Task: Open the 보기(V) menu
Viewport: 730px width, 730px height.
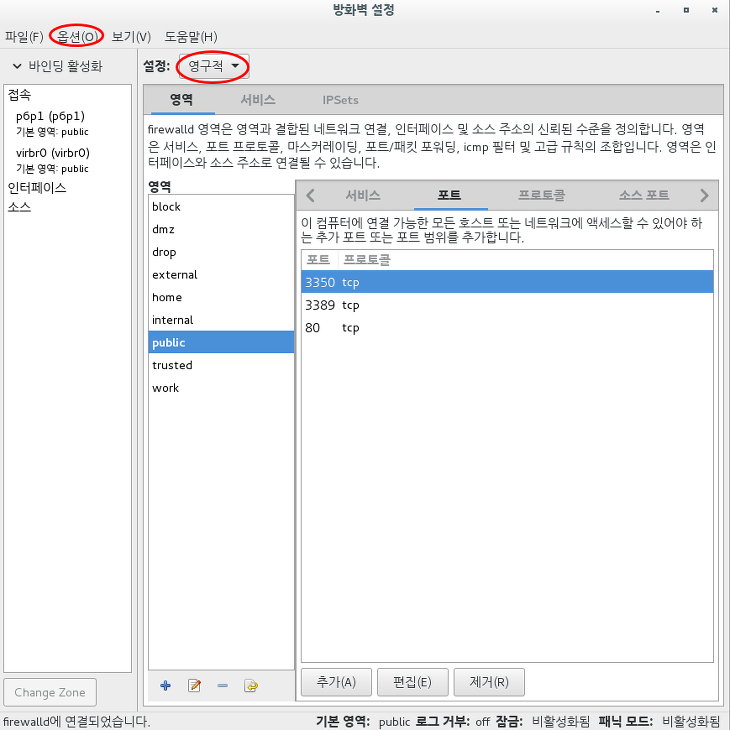Action: [x=131, y=37]
